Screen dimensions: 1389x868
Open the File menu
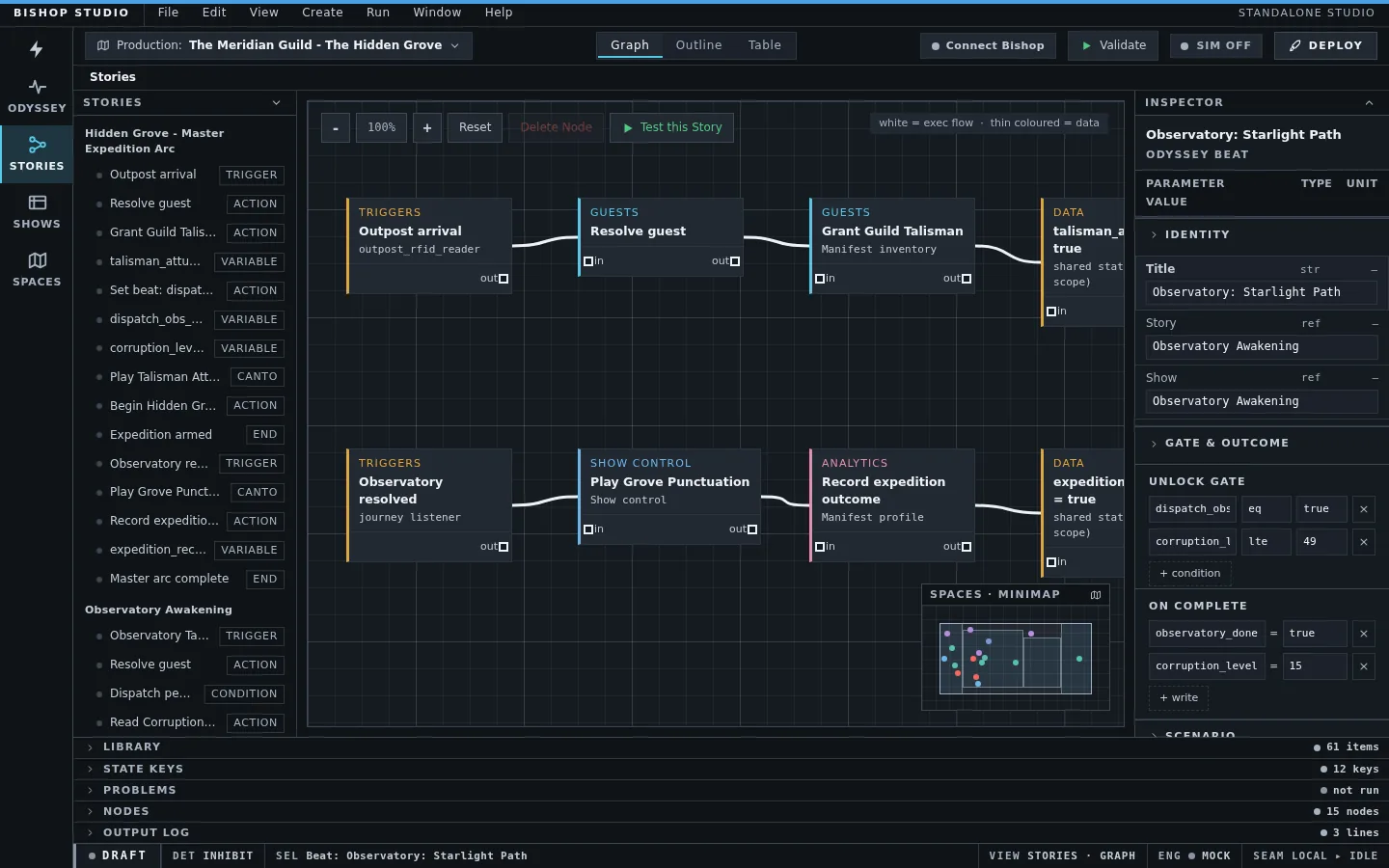click(168, 13)
